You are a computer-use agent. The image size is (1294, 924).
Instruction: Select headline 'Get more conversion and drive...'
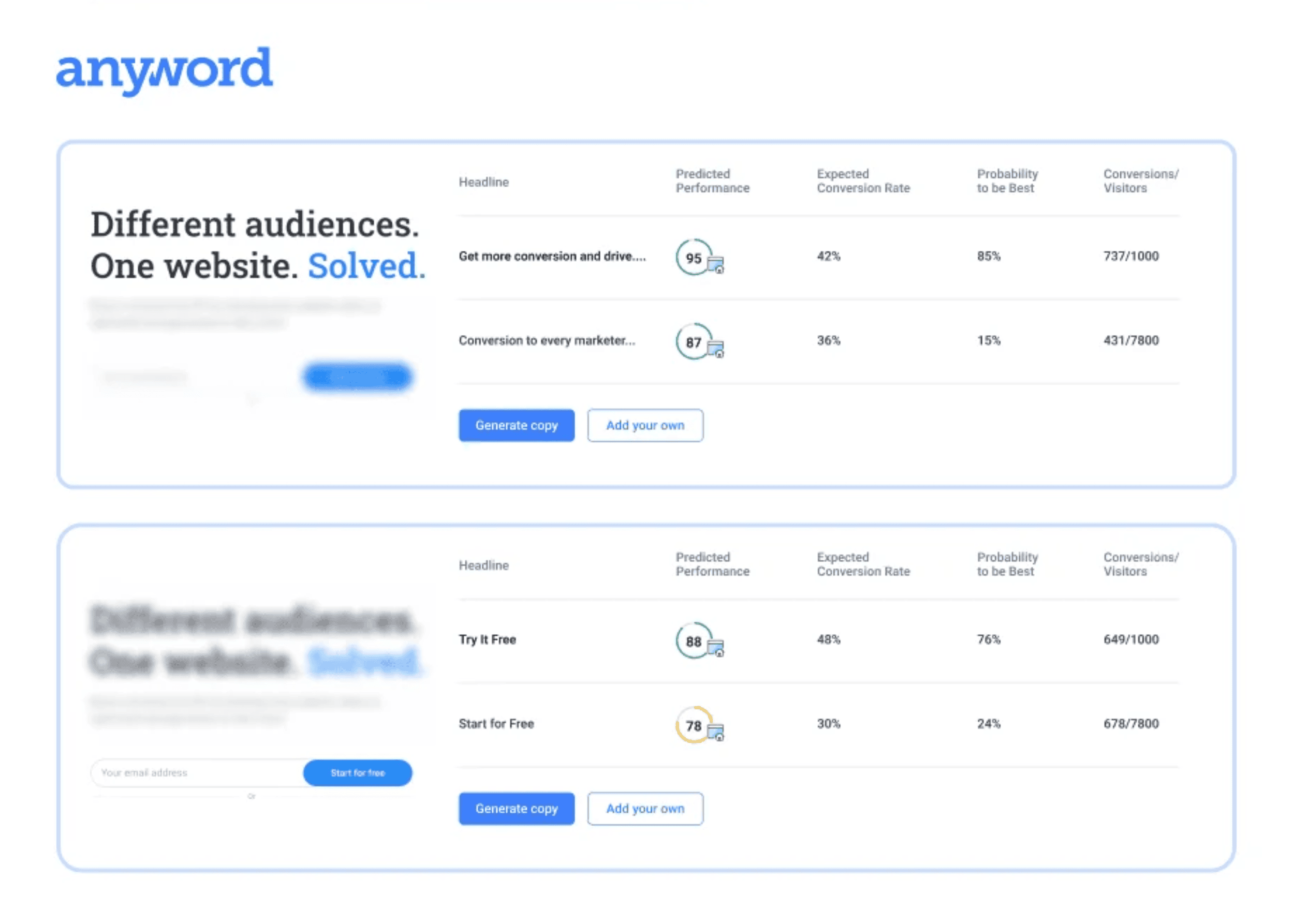click(552, 257)
